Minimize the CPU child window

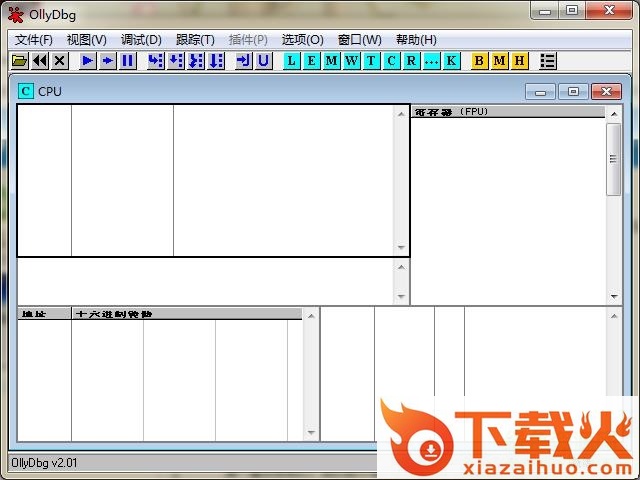click(540, 92)
